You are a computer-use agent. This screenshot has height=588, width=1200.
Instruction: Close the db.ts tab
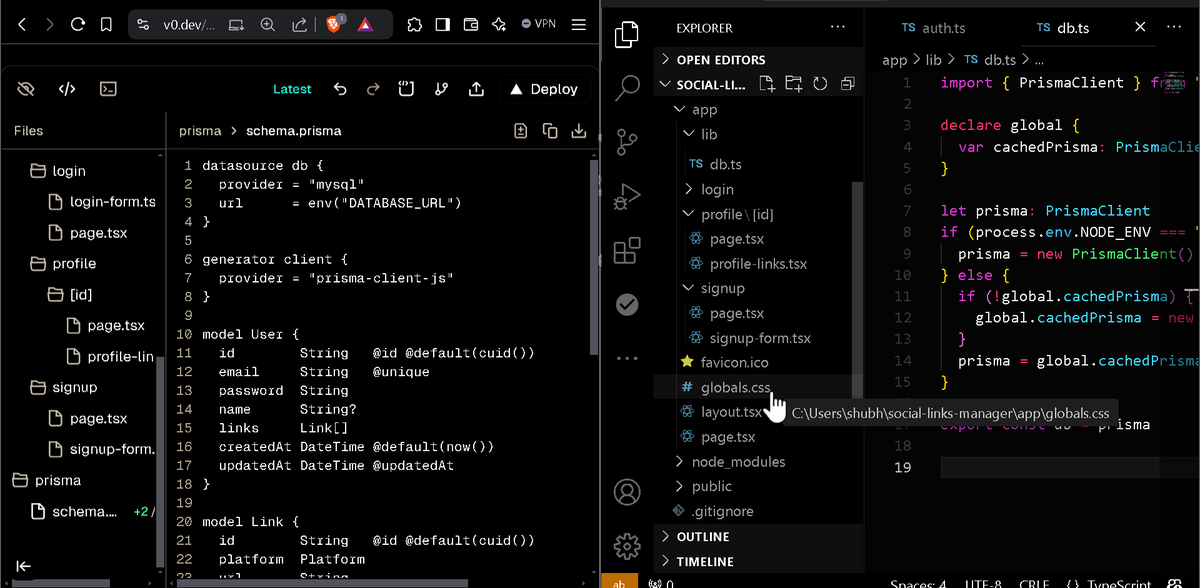[x=1140, y=28]
